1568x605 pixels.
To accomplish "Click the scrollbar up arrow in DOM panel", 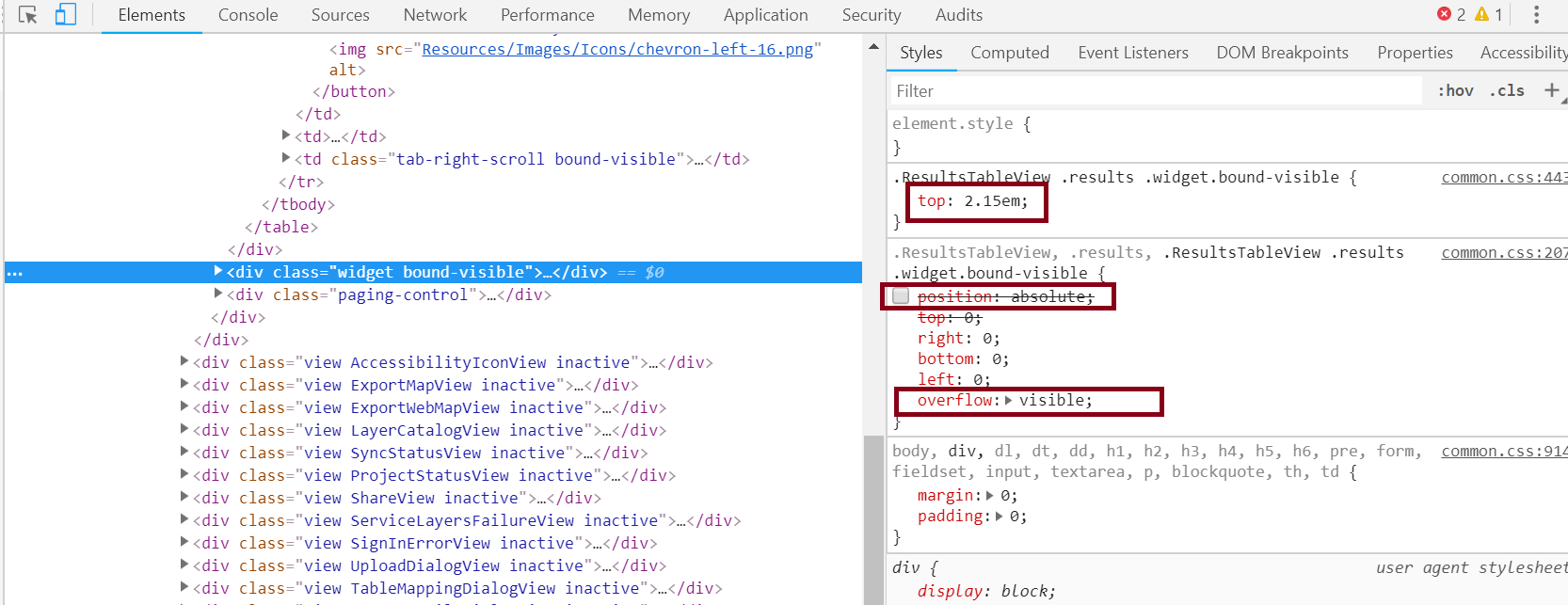I will coord(874,46).
